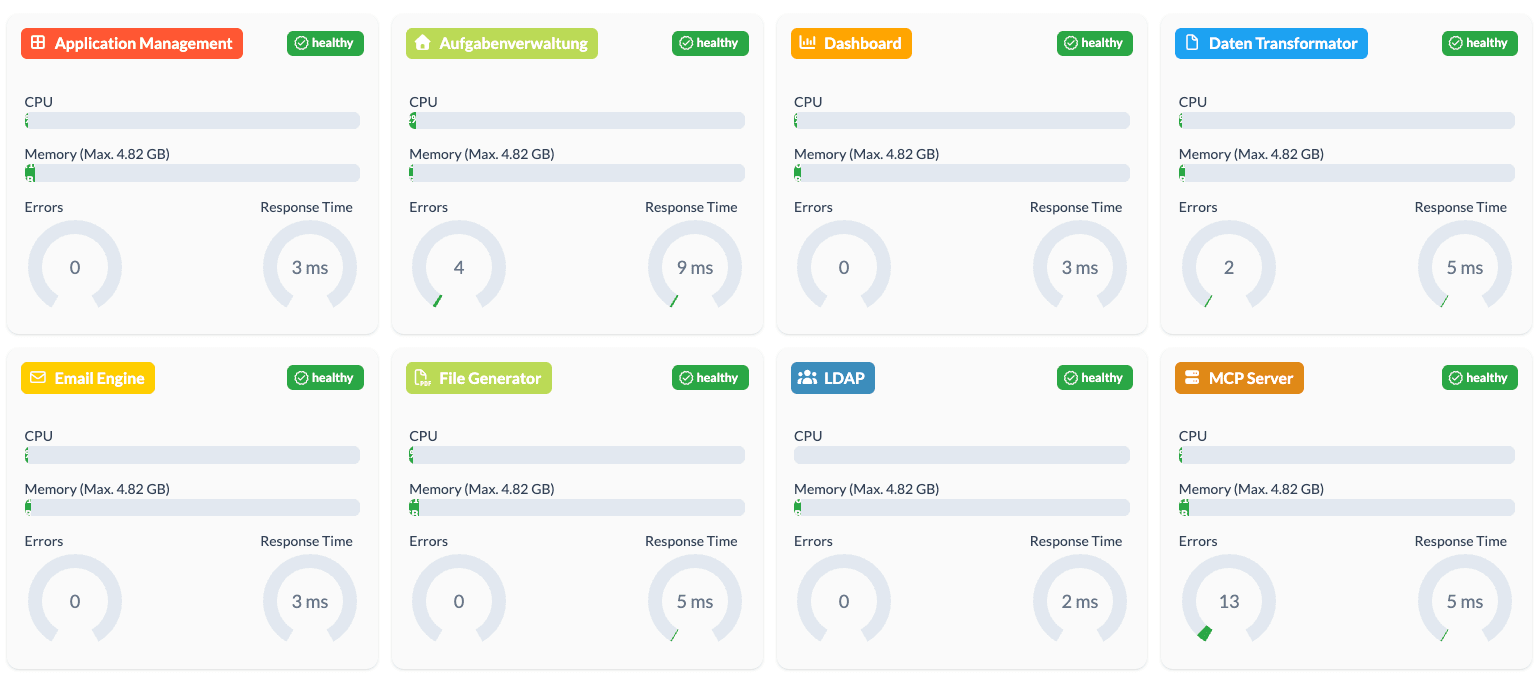1539x683 pixels.
Task: Click the 'CPU' label on Dashboard card
Action: (808, 102)
